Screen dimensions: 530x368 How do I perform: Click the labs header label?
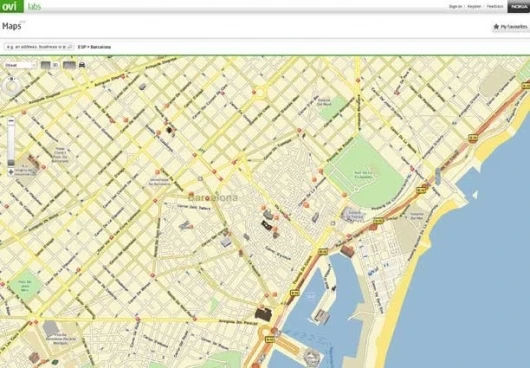pos(34,7)
